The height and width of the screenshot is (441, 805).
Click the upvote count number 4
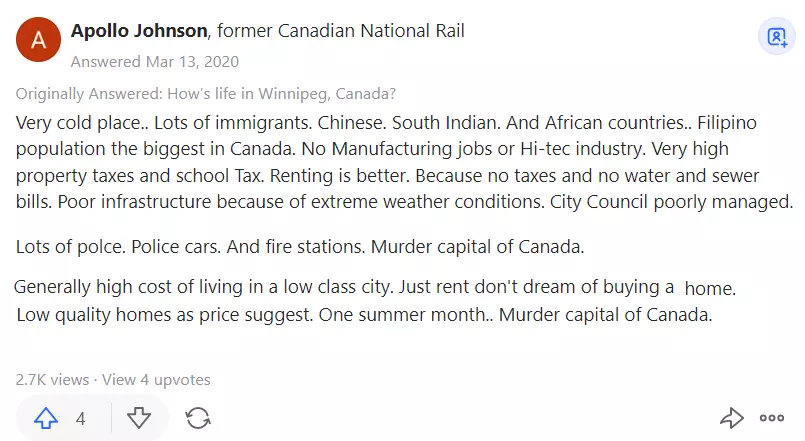(x=81, y=419)
